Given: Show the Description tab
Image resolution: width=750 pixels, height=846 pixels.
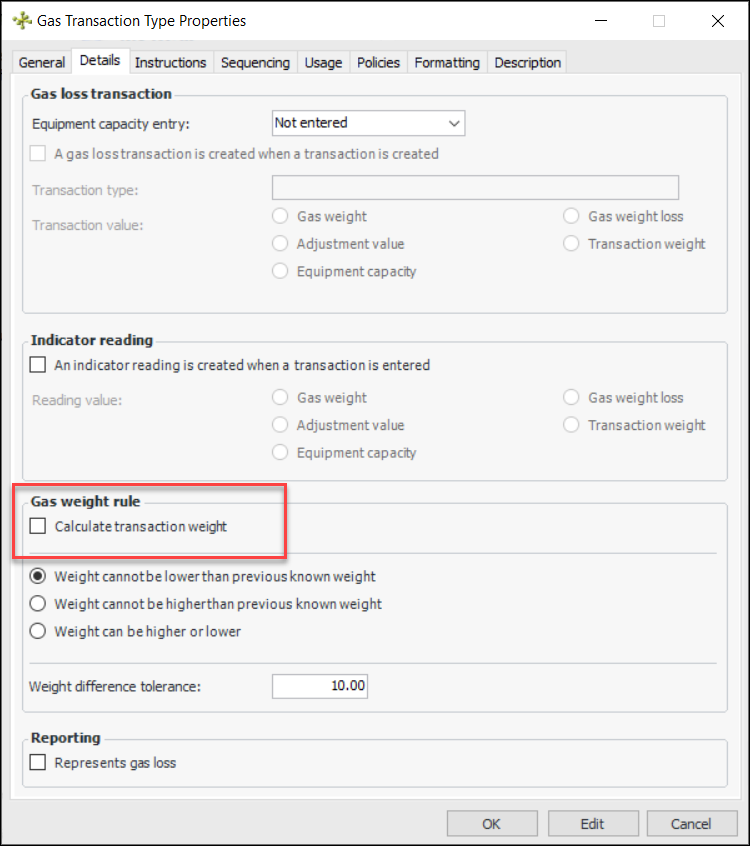Looking at the screenshot, I should click(528, 62).
